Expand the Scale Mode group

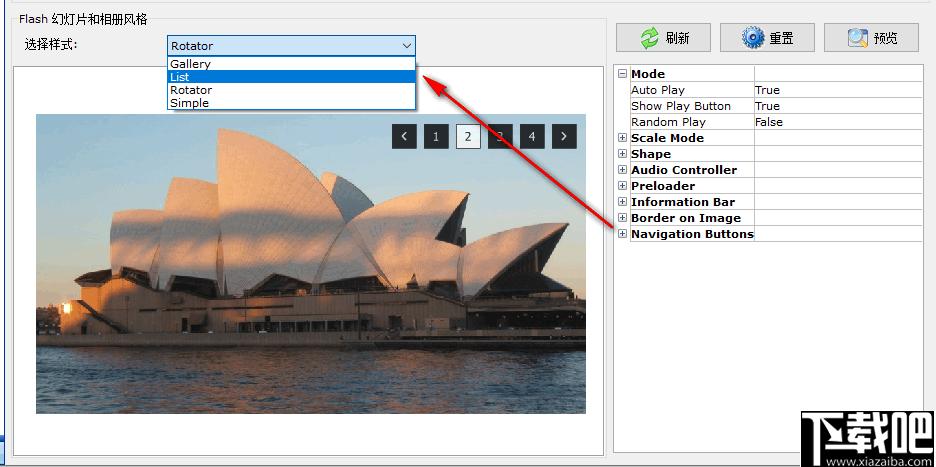tap(622, 138)
